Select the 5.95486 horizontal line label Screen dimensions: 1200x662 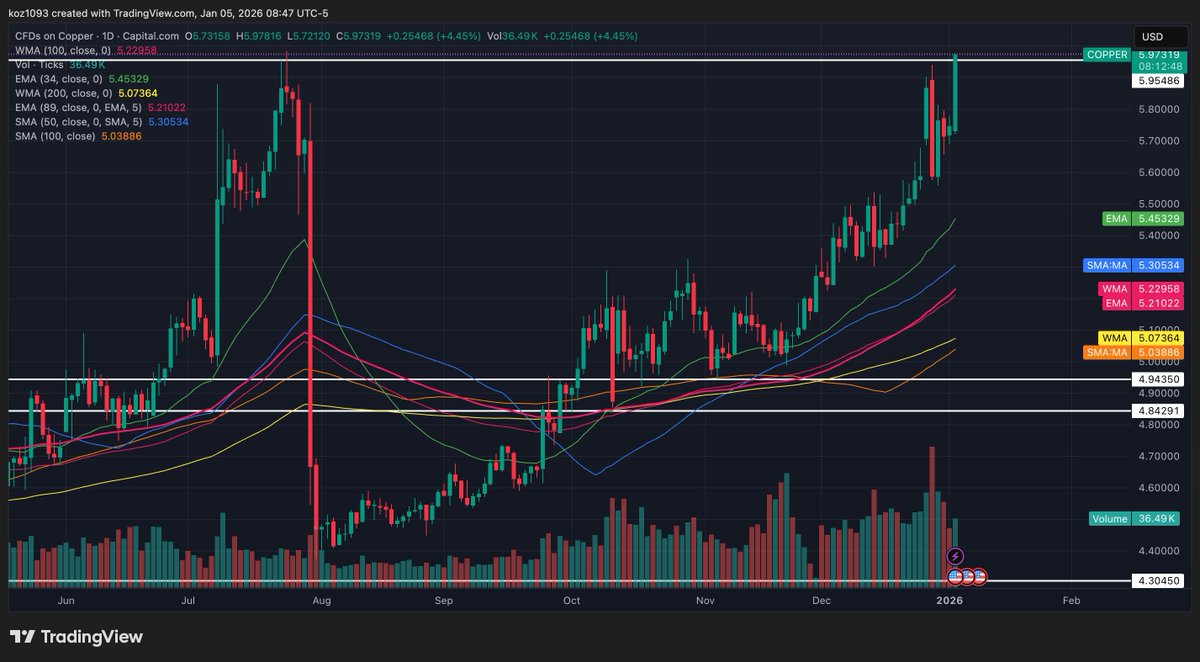[x=1159, y=81]
